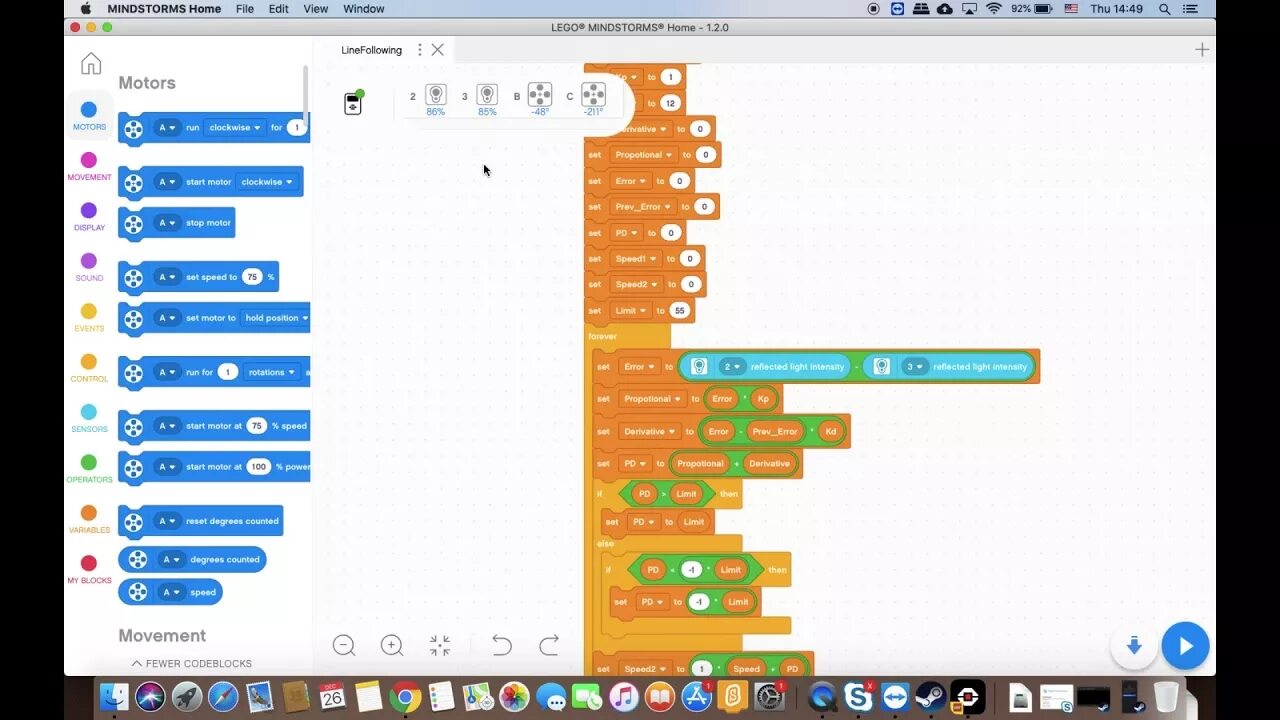
Task: Click port 3 color sensor reading
Action: 487,100
